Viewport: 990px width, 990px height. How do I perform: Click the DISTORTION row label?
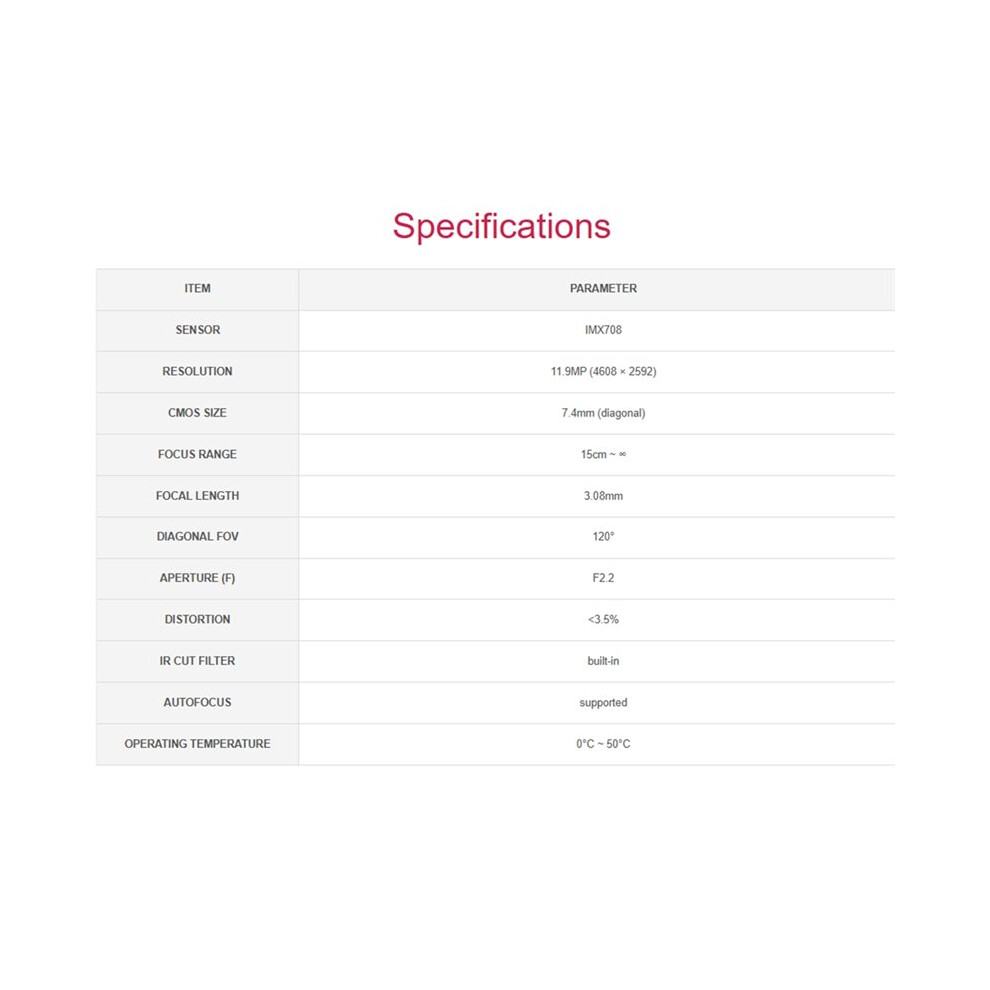[x=198, y=620]
